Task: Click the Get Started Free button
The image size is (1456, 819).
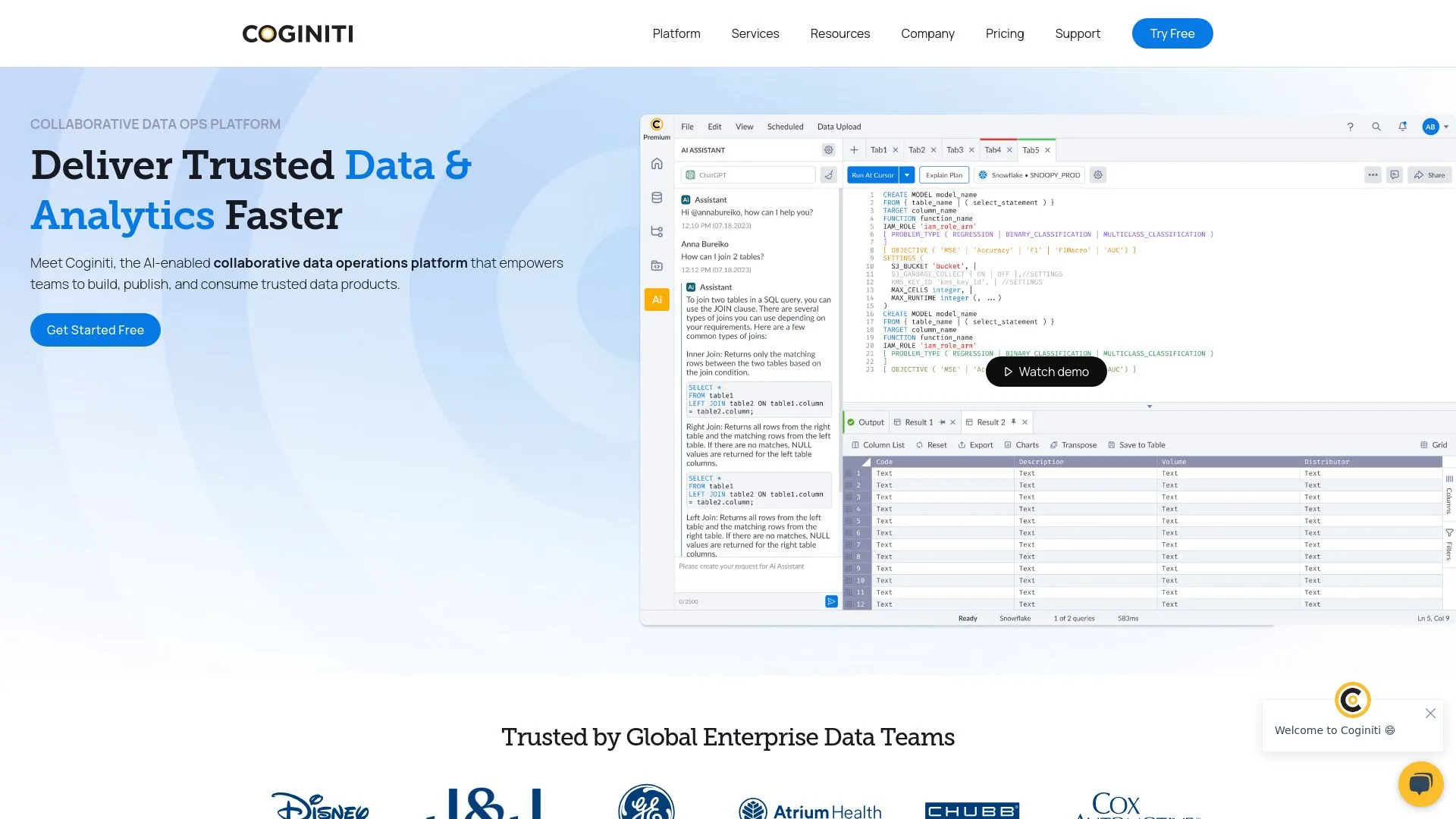Action: tap(96, 330)
